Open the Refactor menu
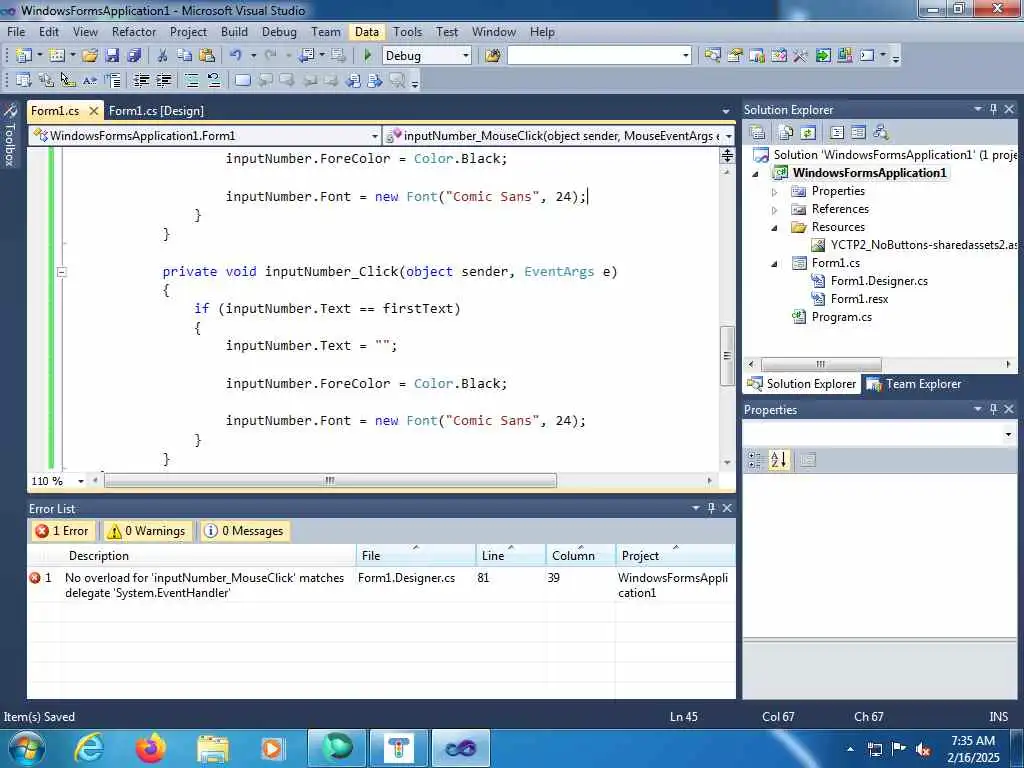 (x=134, y=32)
